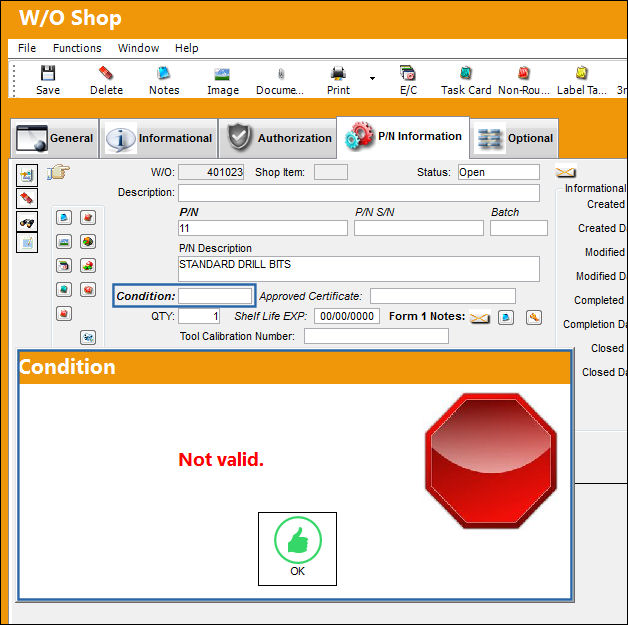The height and width of the screenshot is (625, 628).
Task: Click the blue notes small button
Action: coord(64,217)
